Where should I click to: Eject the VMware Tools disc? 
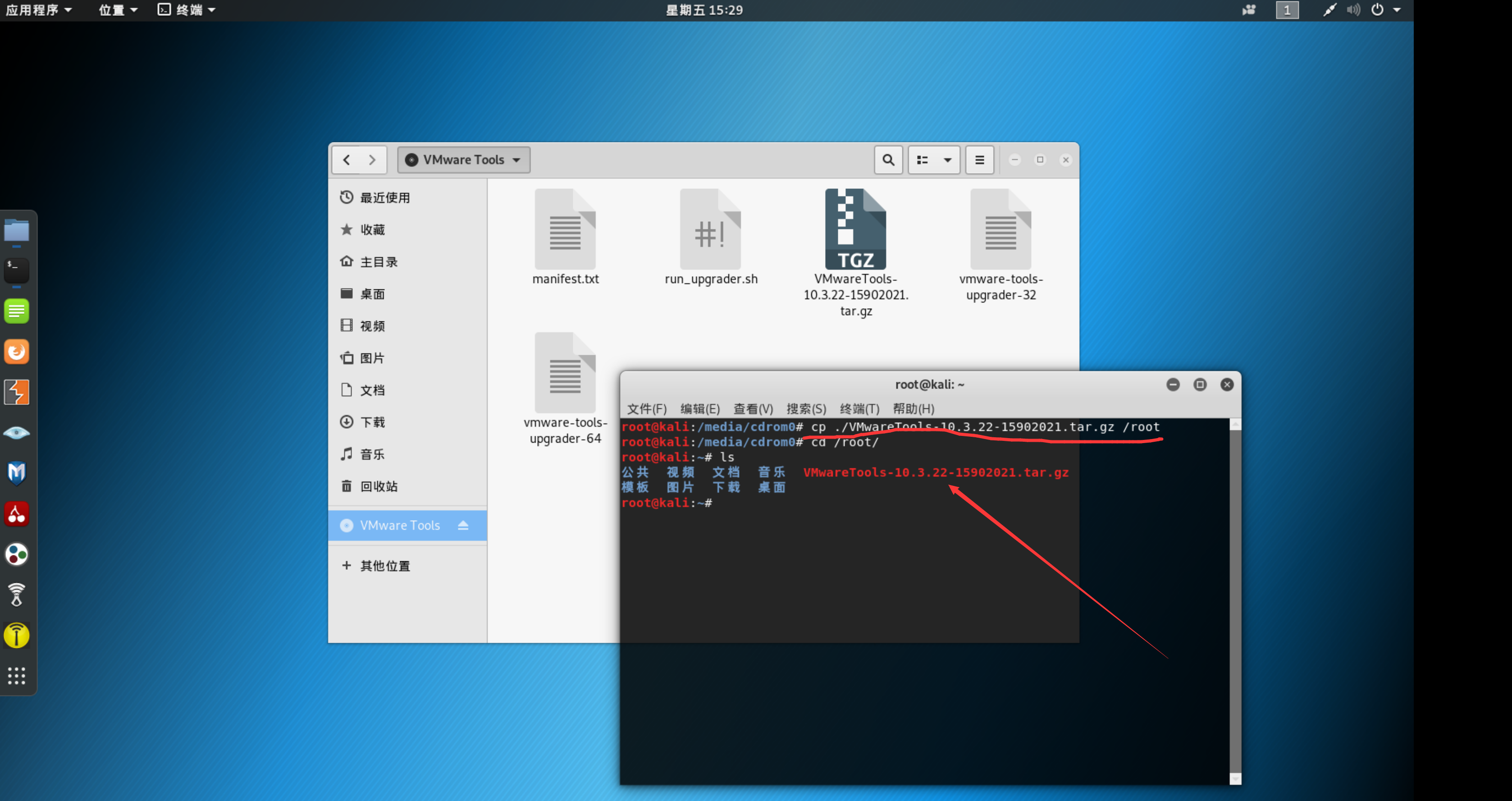point(463,525)
